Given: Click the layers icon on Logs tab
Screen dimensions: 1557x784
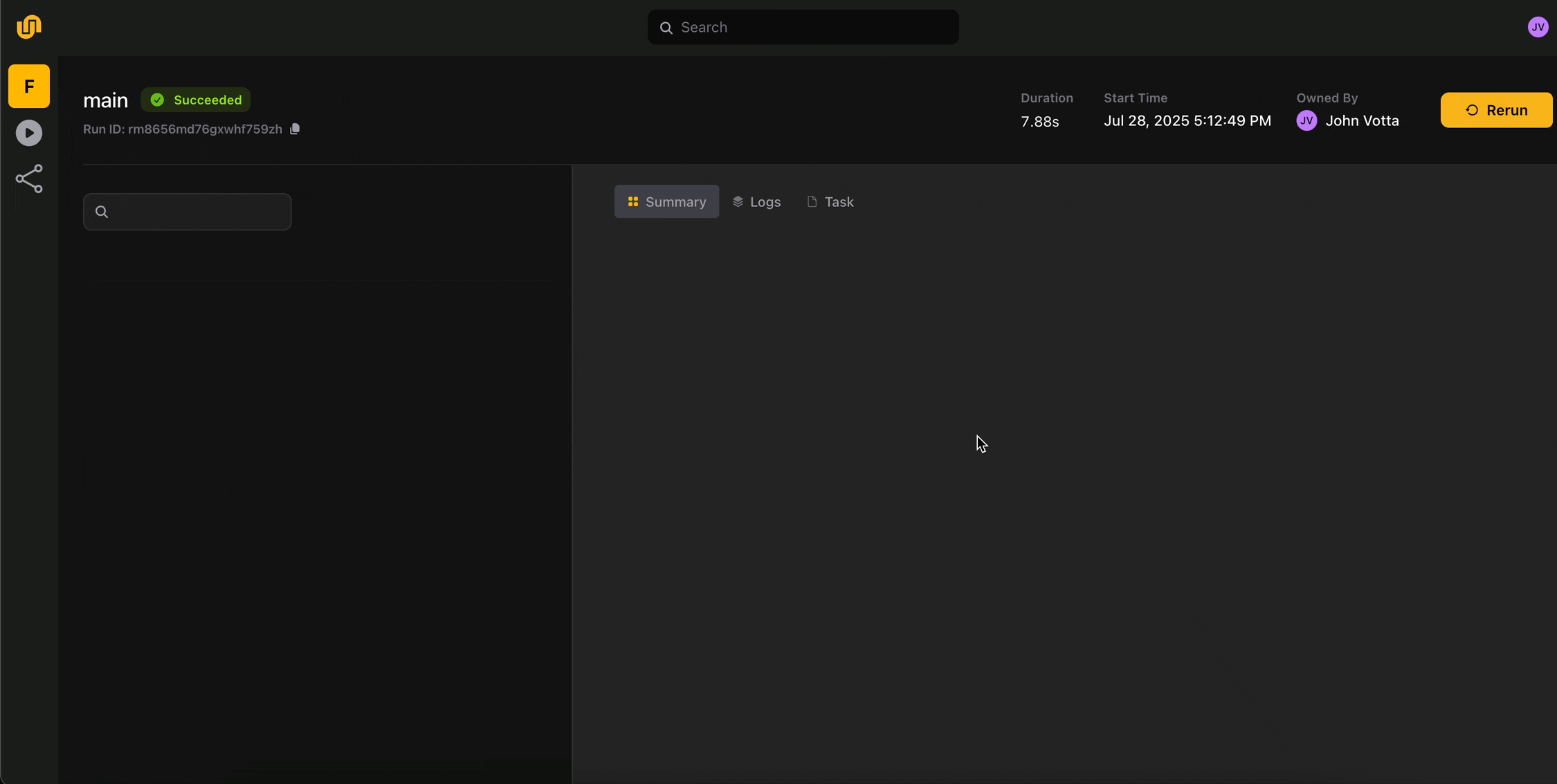Looking at the screenshot, I should pyautogui.click(x=738, y=201).
